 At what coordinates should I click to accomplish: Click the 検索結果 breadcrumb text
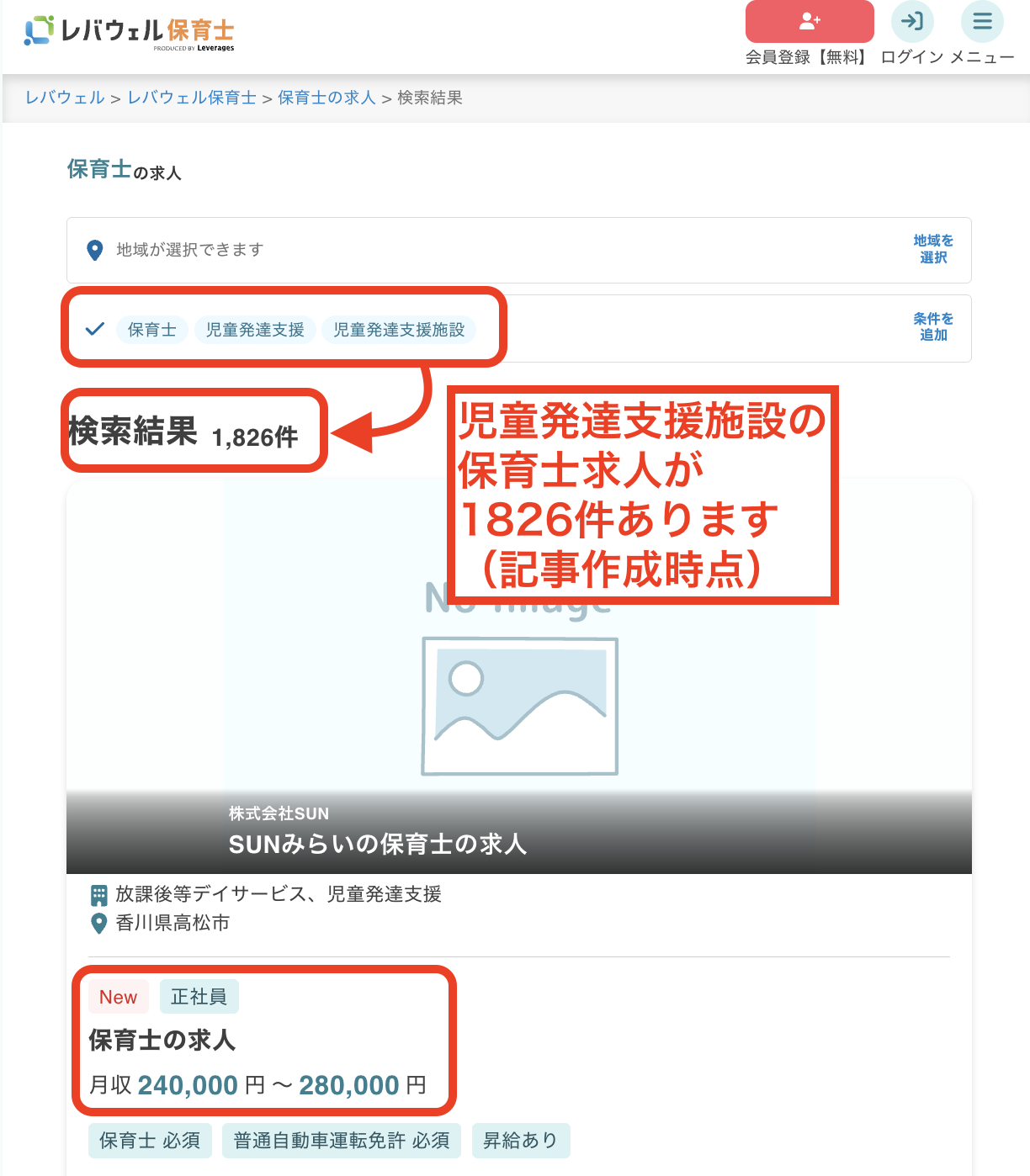(430, 98)
